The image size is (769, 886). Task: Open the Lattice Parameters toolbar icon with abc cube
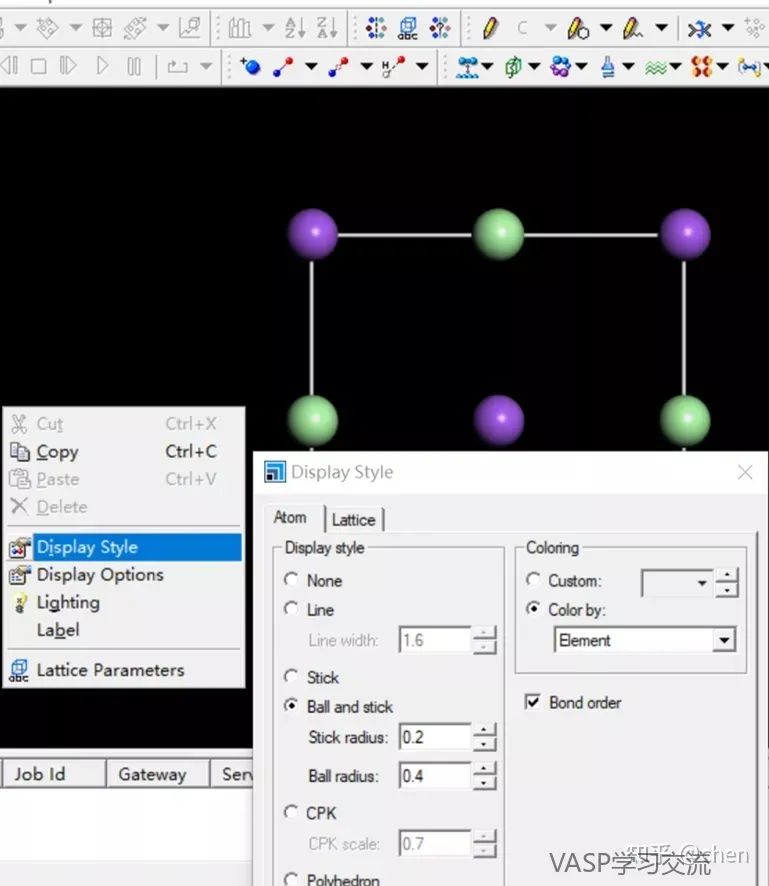pos(407,28)
